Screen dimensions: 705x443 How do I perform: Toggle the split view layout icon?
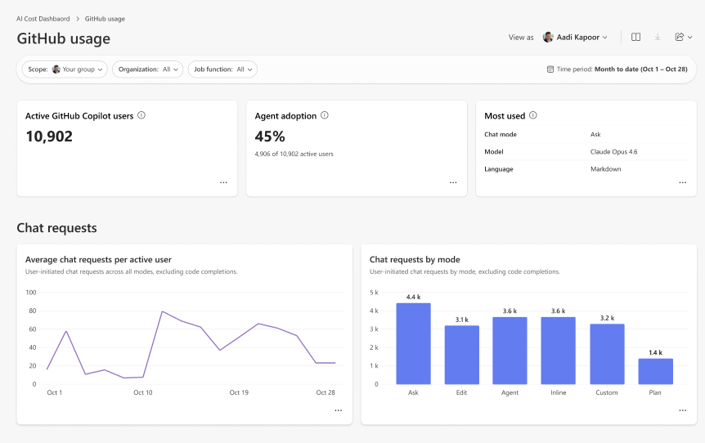(x=636, y=37)
